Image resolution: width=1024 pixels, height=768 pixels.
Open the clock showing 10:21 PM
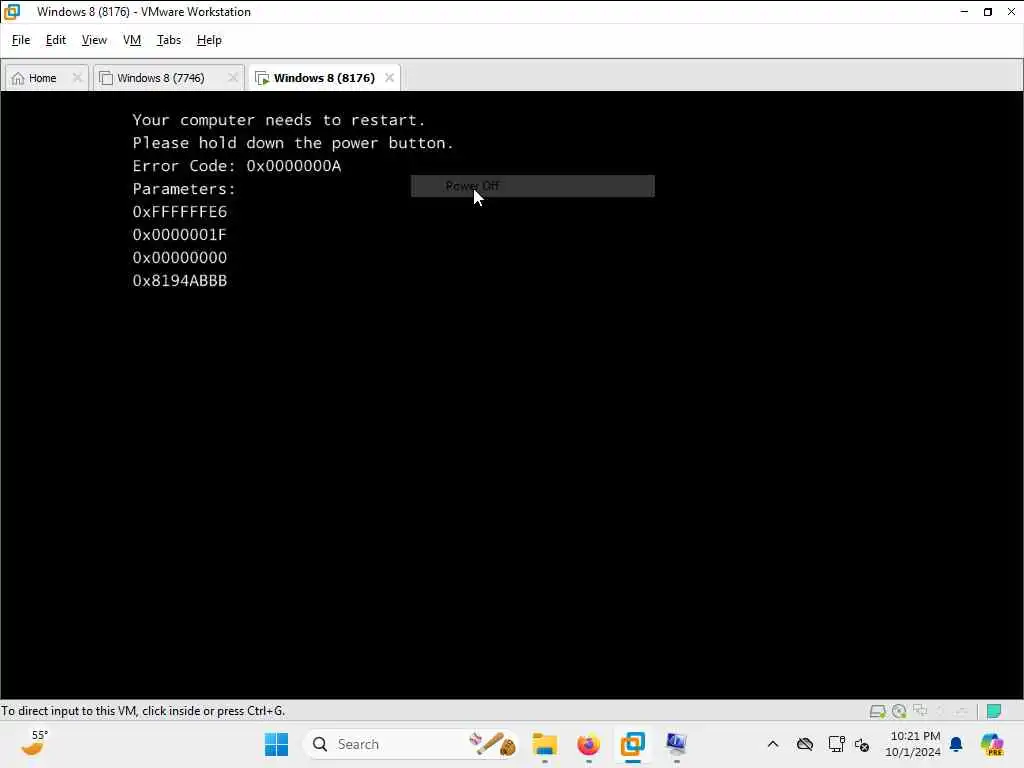click(913, 744)
